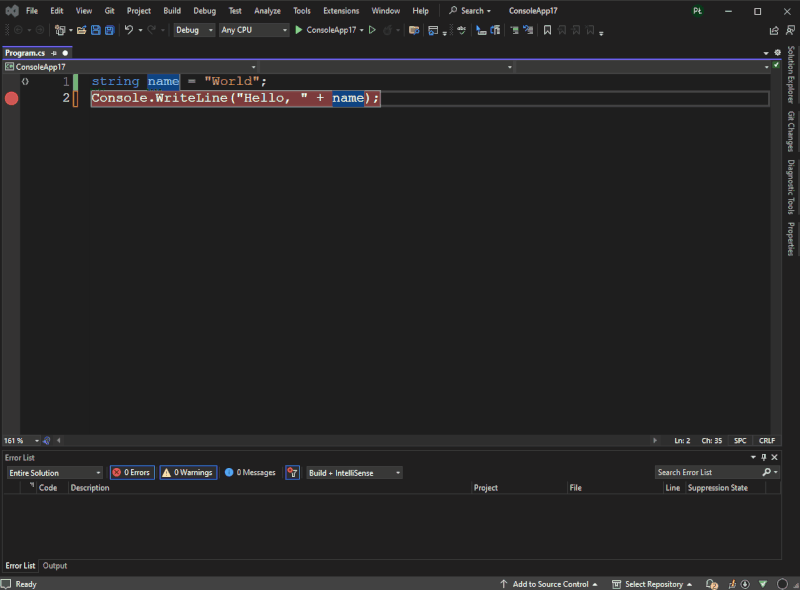Open the Debug configuration dropdown
This screenshot has width=800, height=590.
pos(194,30)
